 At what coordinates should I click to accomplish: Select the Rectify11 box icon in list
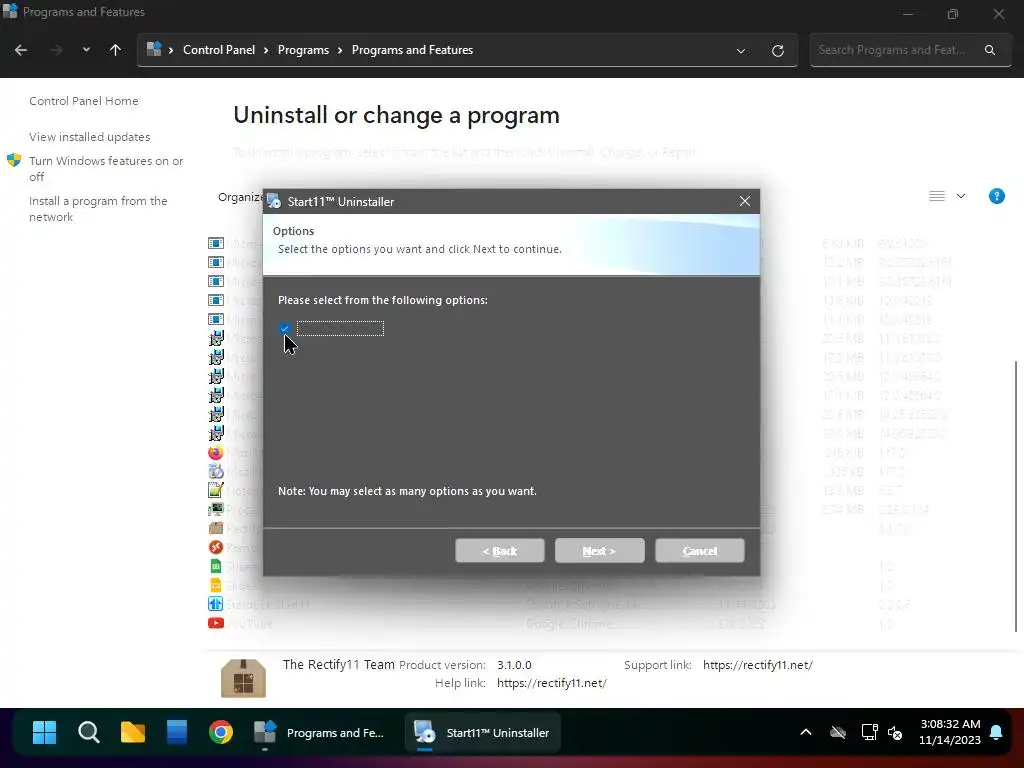point(216,528)
